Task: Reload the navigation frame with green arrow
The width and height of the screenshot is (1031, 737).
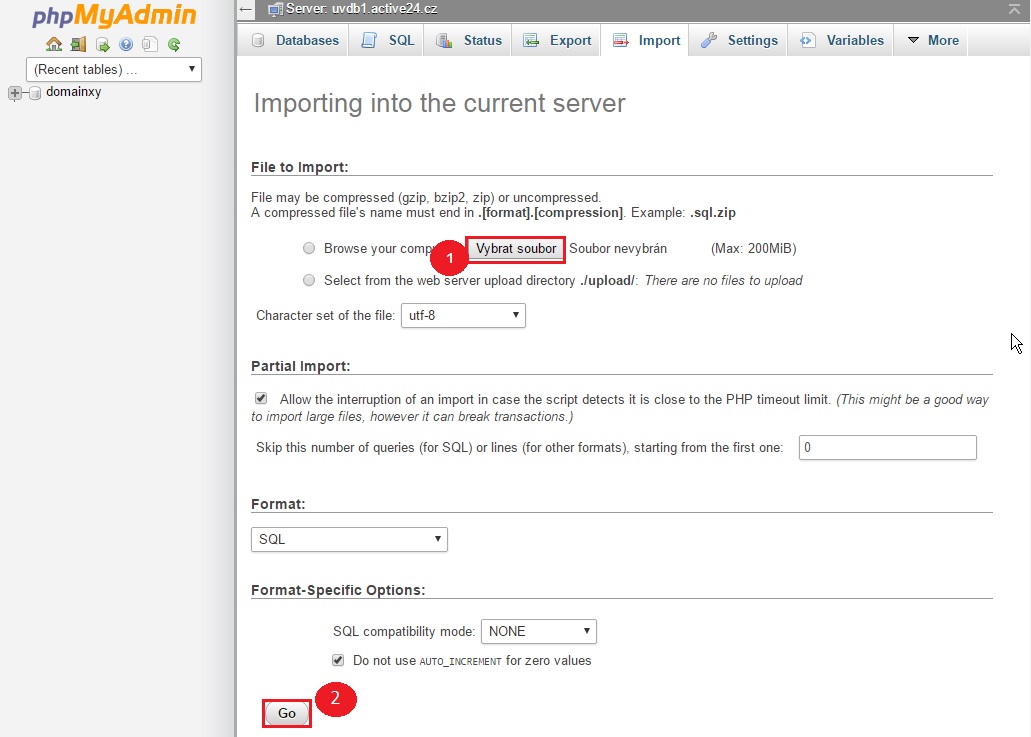Action: pyautogui.click(x=174, y=45)
